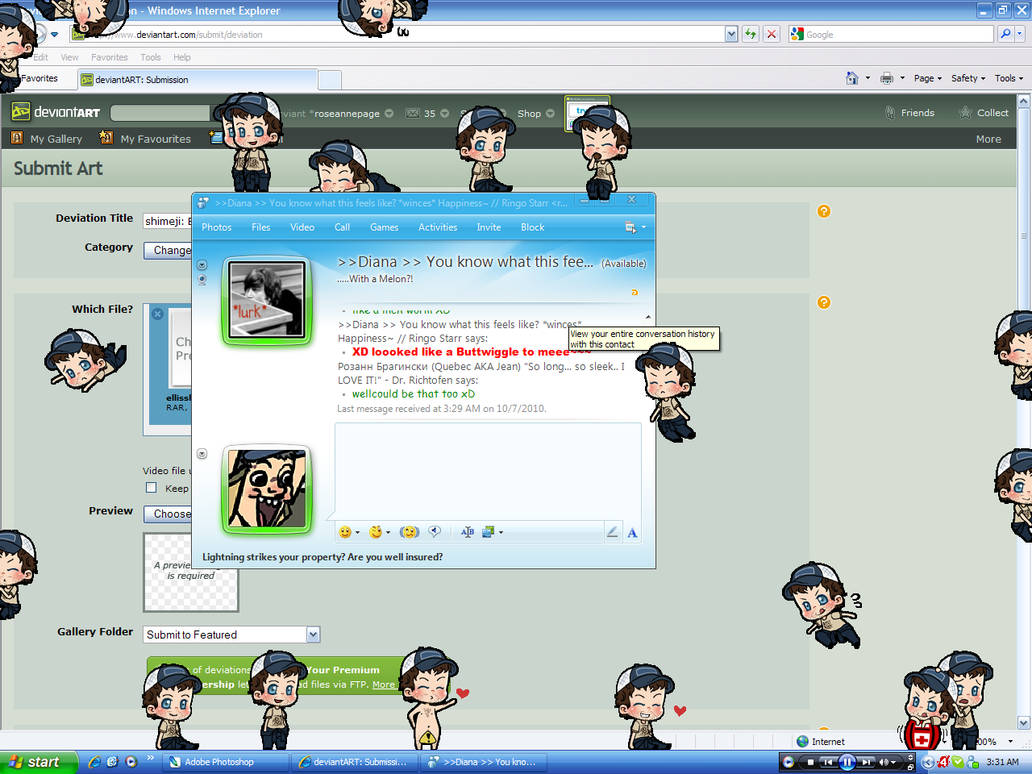
Task: Click the magnifier search icon beside Google box
Action: pos(1005,34)
